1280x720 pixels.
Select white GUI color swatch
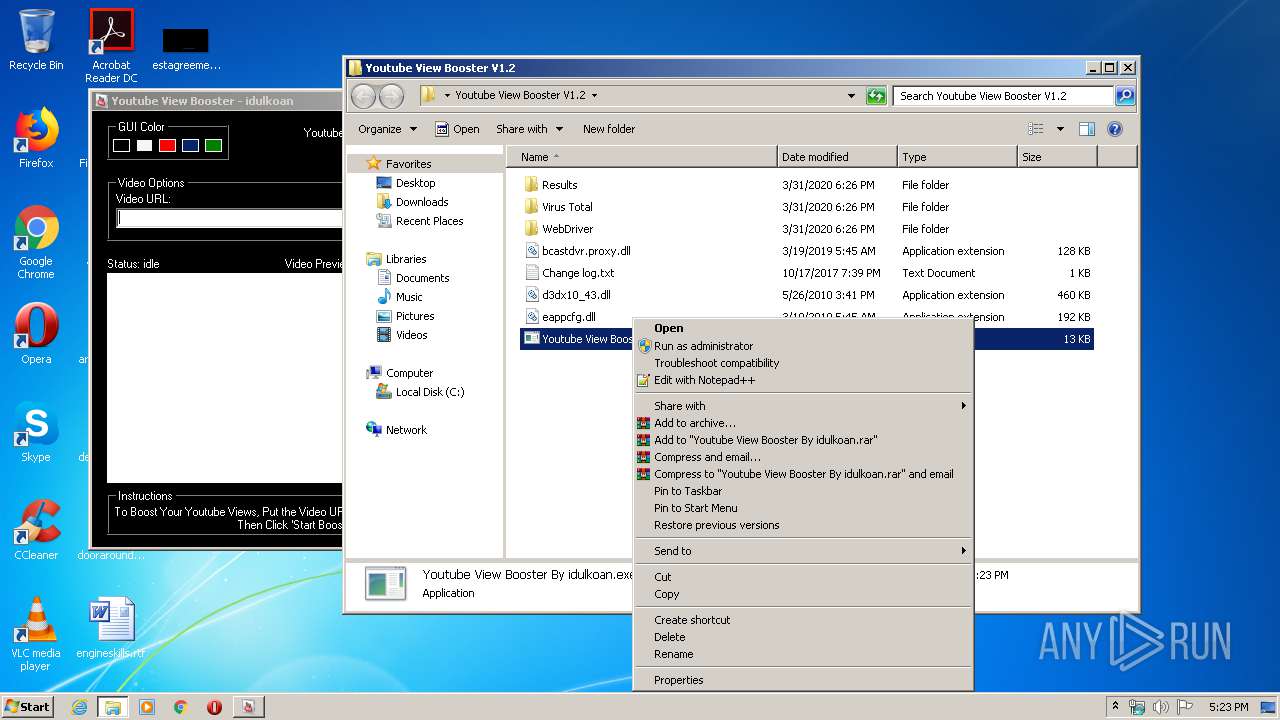tap(144, 145)
